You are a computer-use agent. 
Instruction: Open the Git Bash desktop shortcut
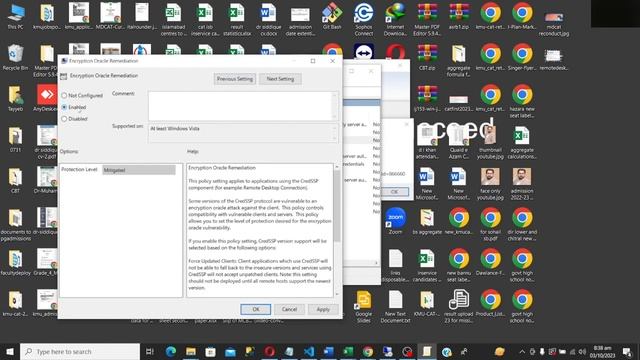point(332,17)
